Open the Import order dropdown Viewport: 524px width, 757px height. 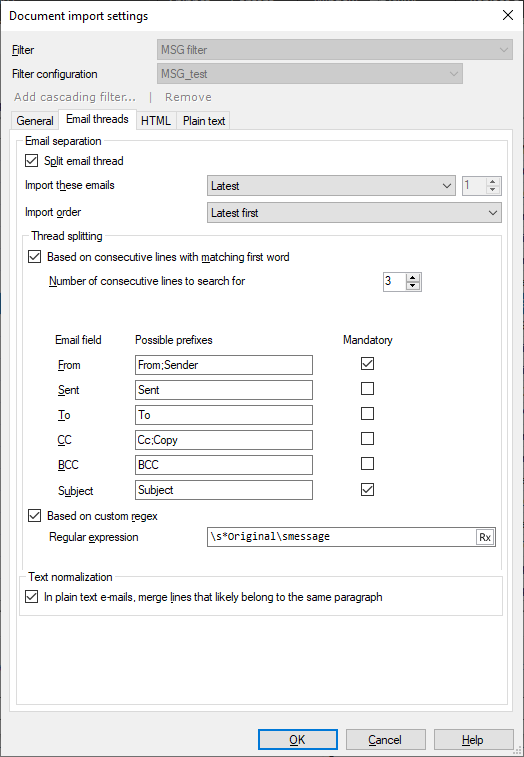tap(354, 213)
